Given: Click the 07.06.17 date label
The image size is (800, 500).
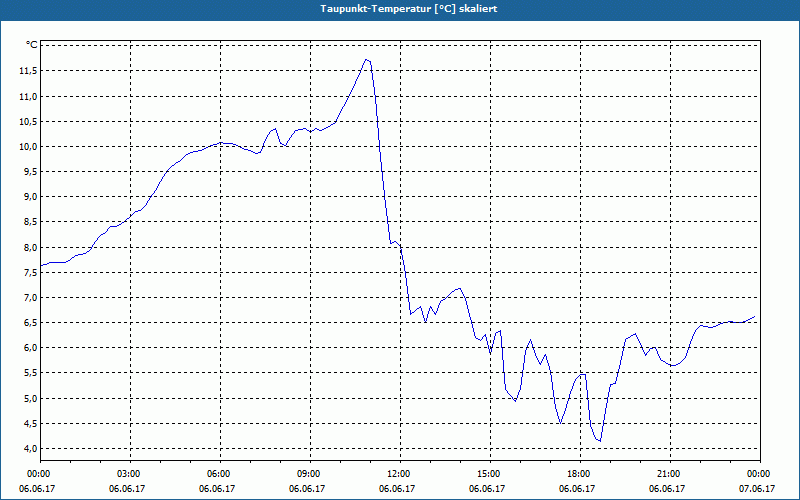Looking at the screenshot, I should (757, 488).
